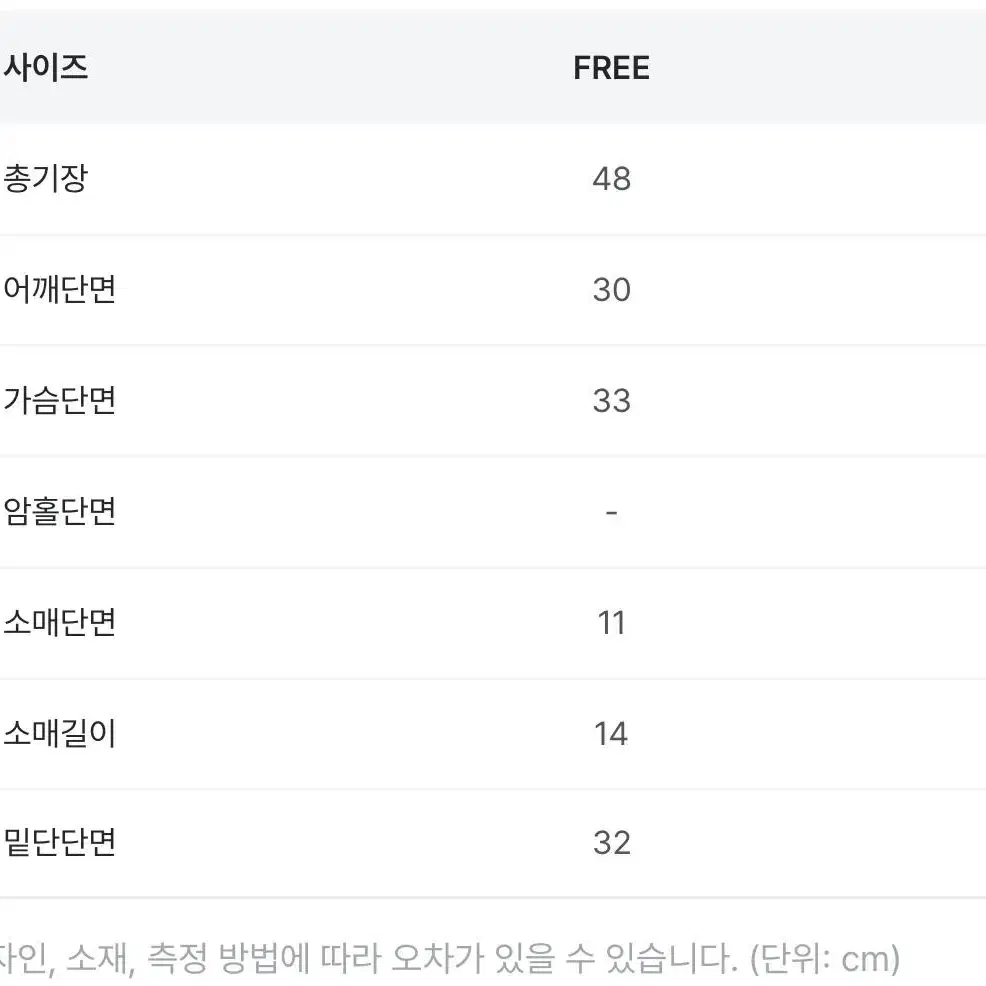Click the 소매단면 row label

(60, 623)
